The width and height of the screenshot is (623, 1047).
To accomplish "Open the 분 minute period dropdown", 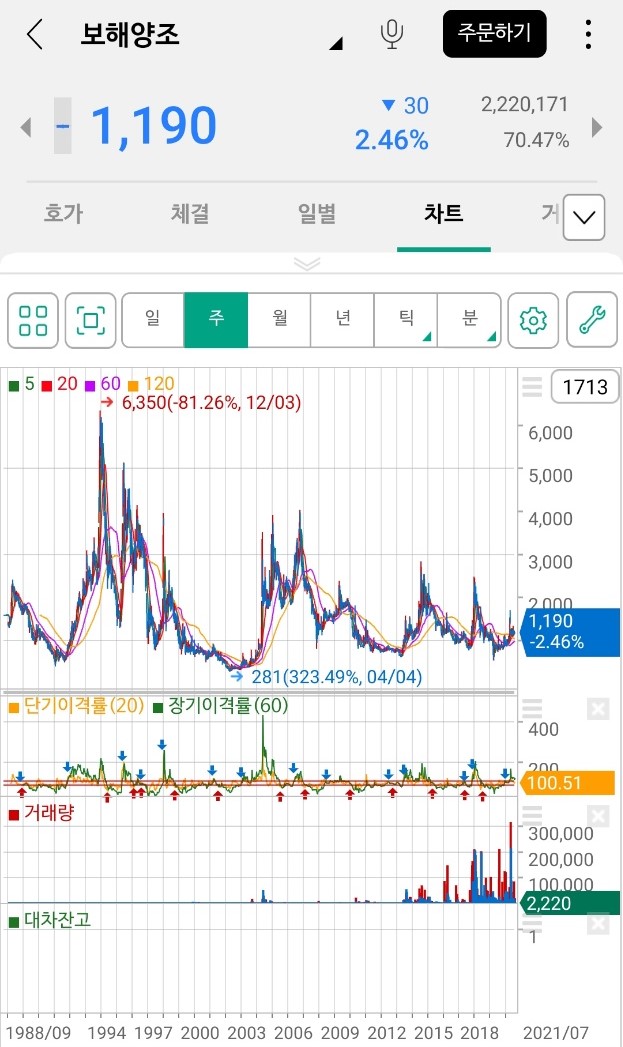I will pyautogui.click(x=469, y=320).
